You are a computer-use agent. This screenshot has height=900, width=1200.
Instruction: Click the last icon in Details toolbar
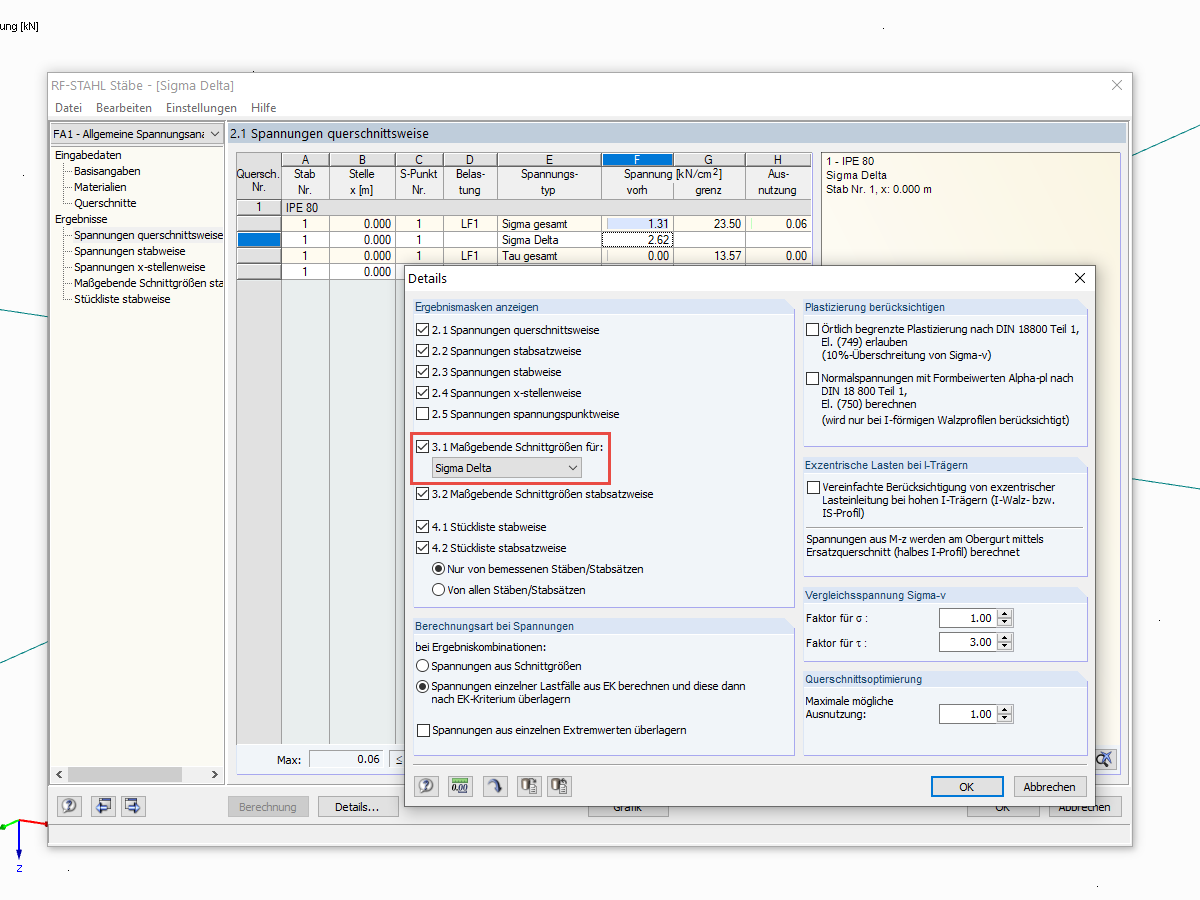click(560, 786)
